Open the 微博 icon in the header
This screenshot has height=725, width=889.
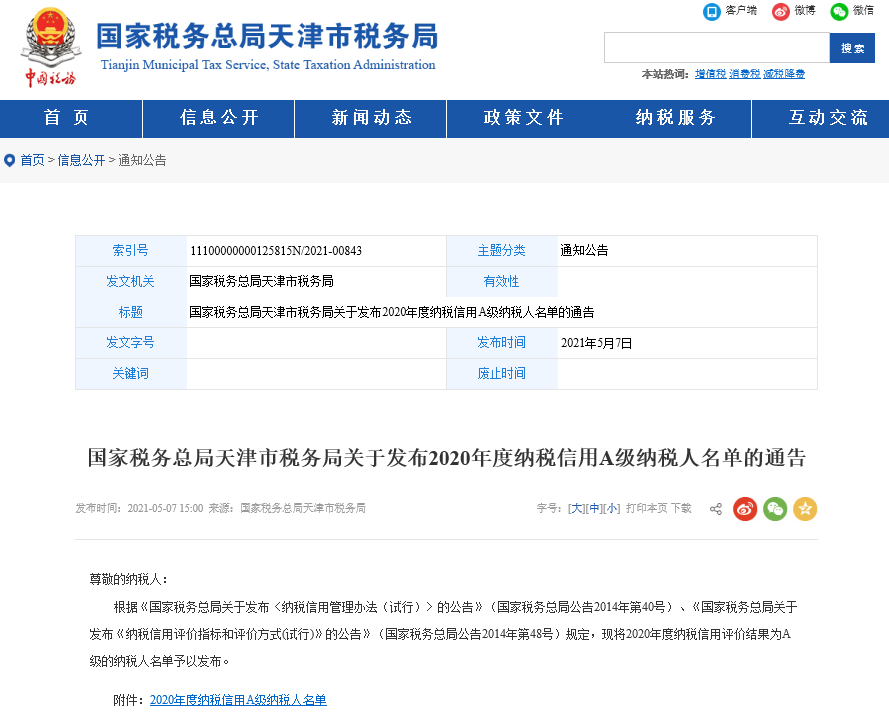point(780,11)
